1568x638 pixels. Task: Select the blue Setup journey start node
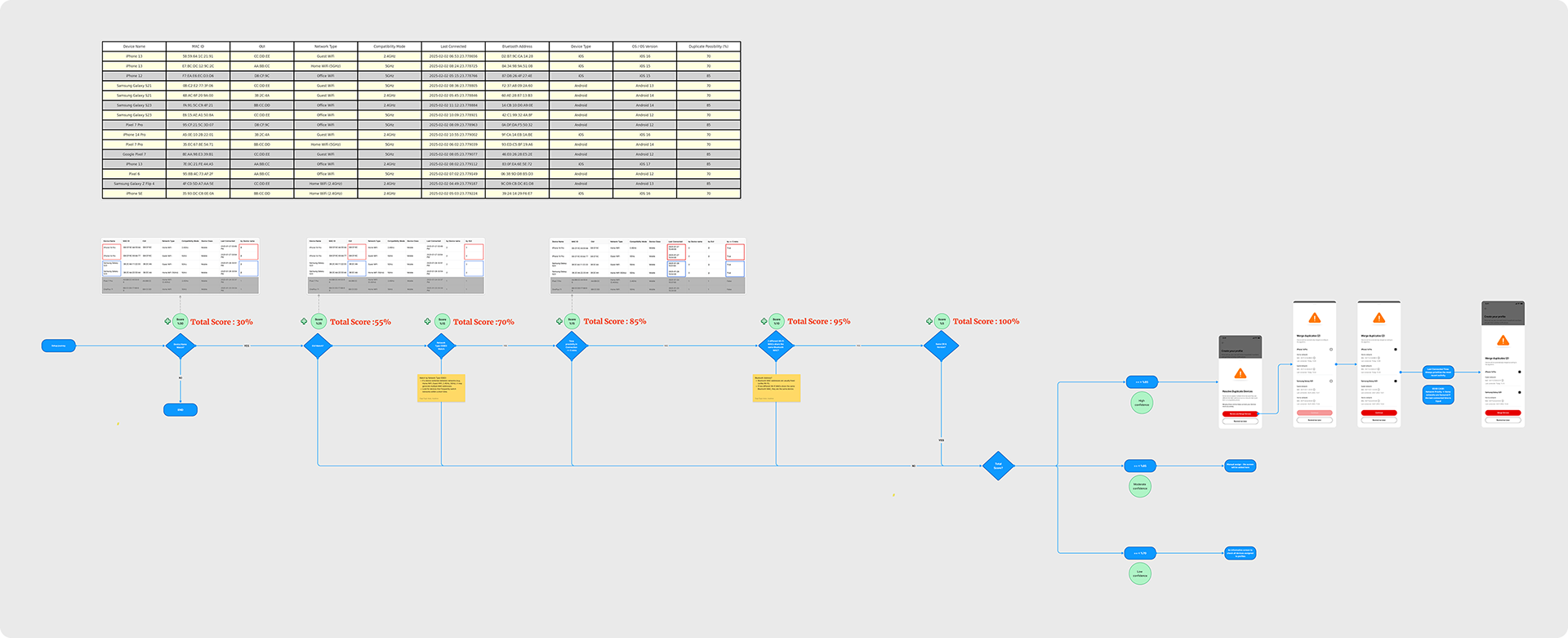(59, 346)
